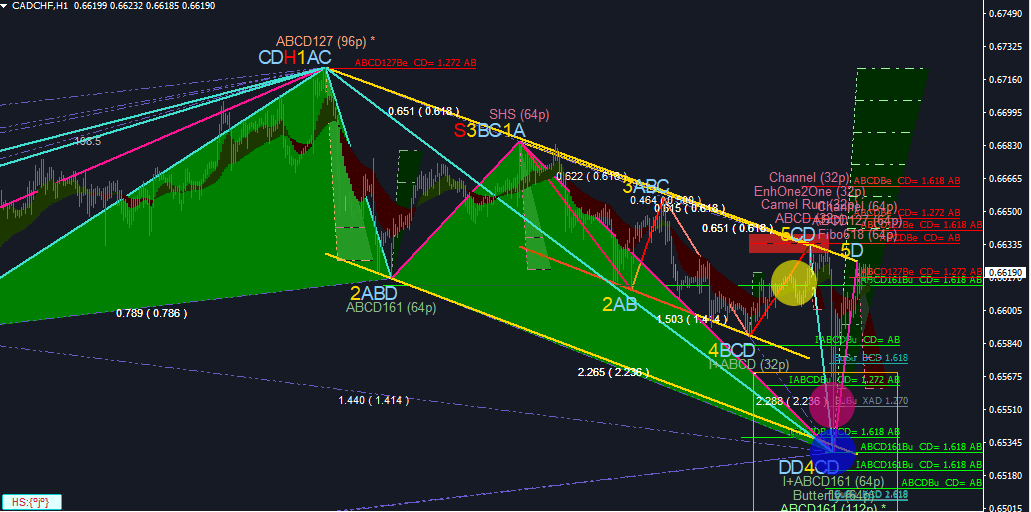Click the 0.65510 price axis label
1031x512 pixels.
[1006, 409]
